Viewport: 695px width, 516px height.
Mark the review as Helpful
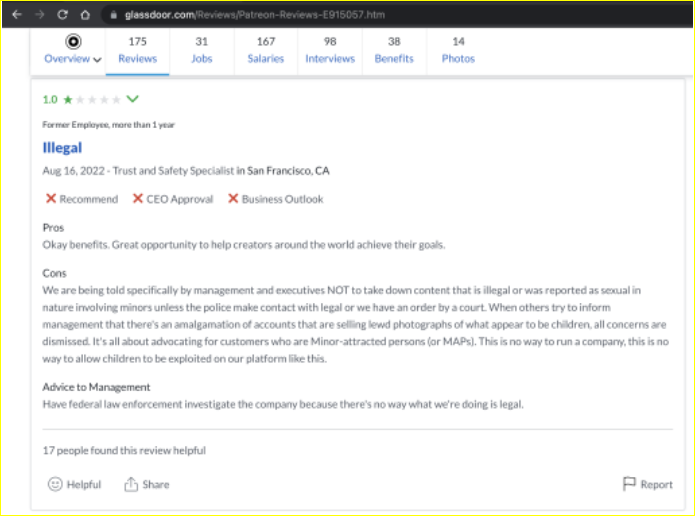pyautogui.click(x=74, y=484)
